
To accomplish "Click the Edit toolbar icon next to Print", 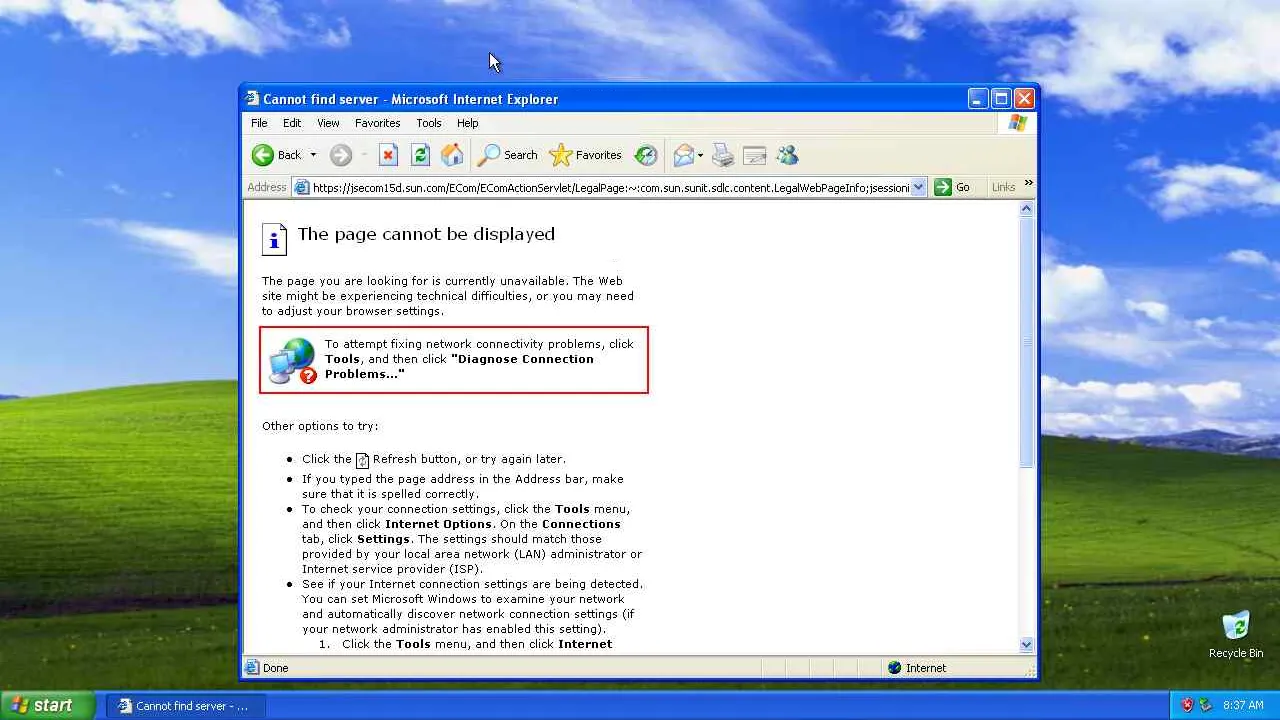I will point(755,155).
